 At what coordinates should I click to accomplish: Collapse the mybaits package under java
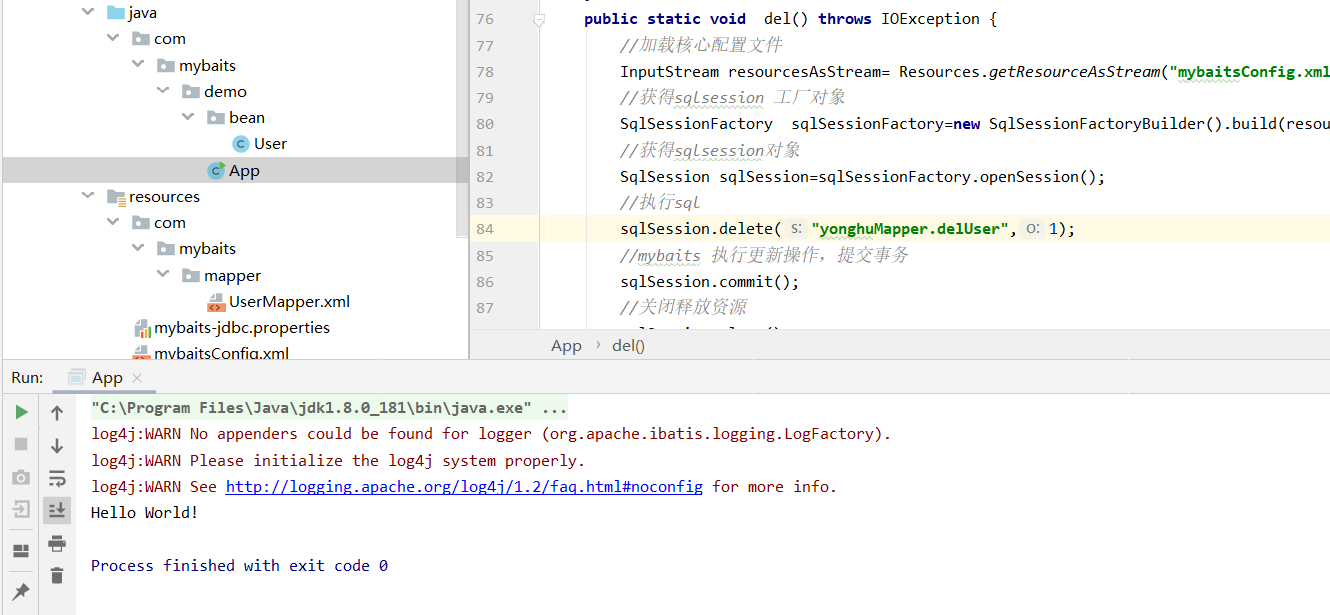(138, 65)
